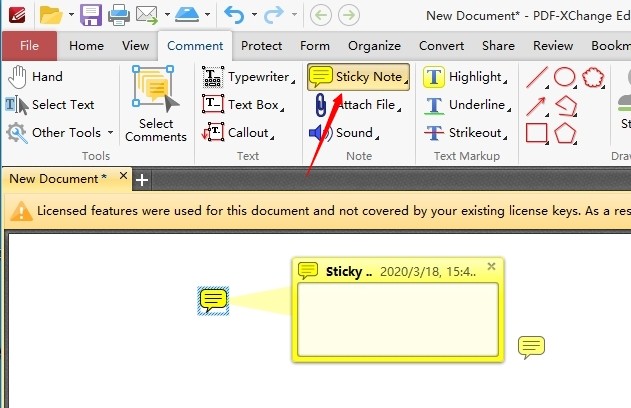This screenshot has height=408, width=631.
Task: Select the unselected sticky note icon next to the popup
Action: (x=531, y=347)
